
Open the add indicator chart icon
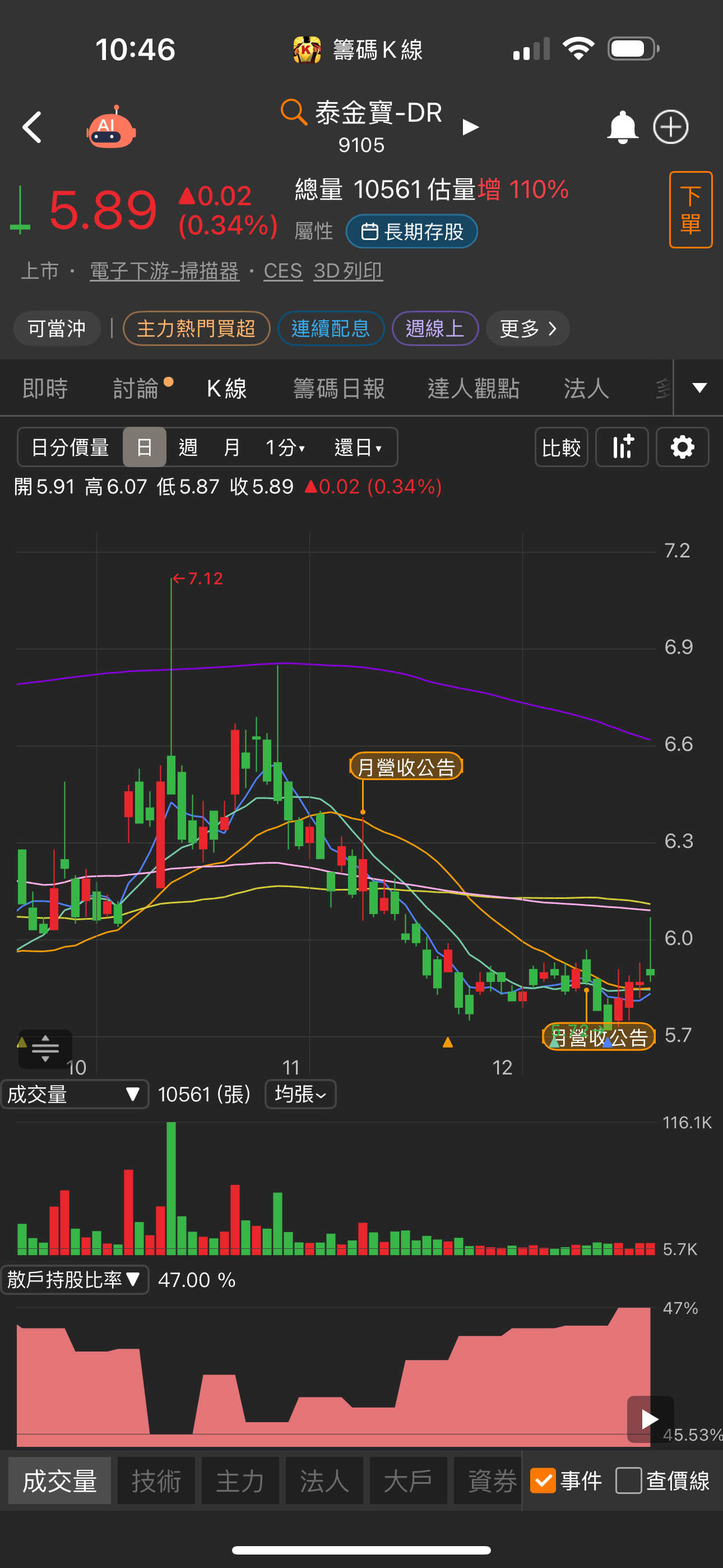(622, 448)
